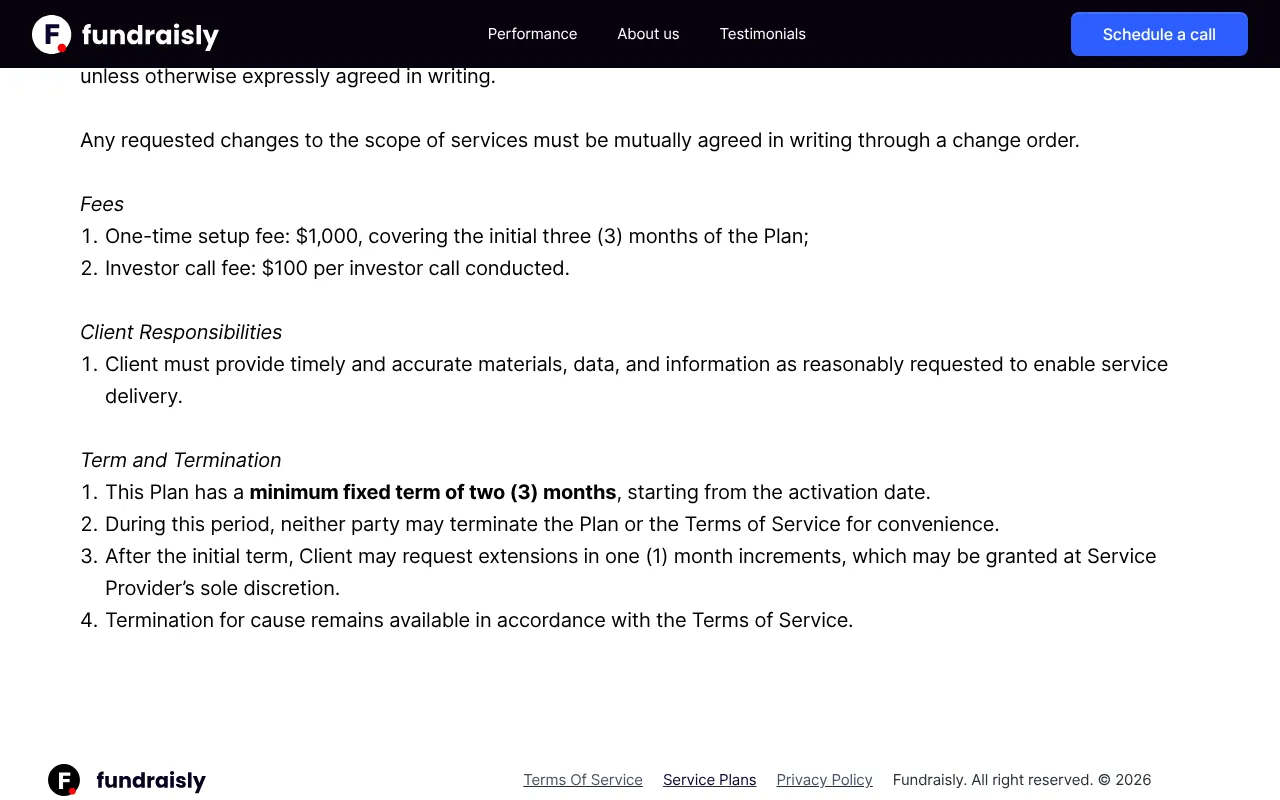1280x800 pixels.
Task: Click 'unless otherwise expressly agreed in writing.' text
Action: pyautogui.click(x=288, y=76)
